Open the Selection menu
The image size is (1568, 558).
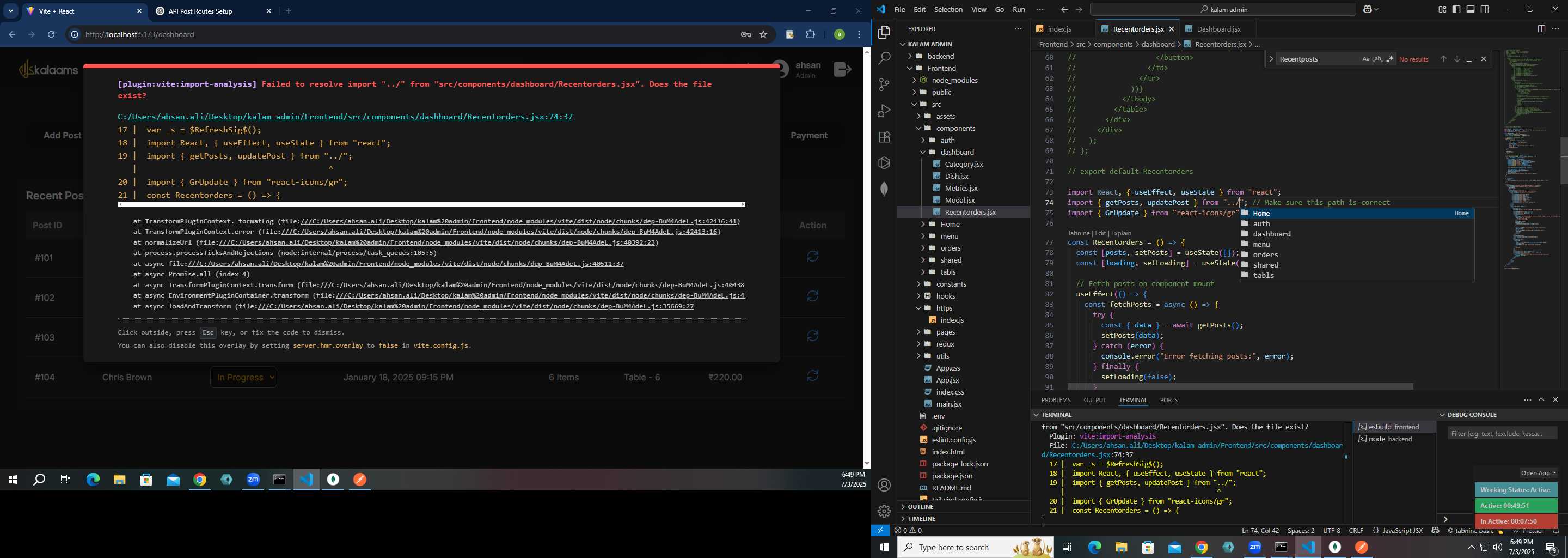click(x=948, y=9)
